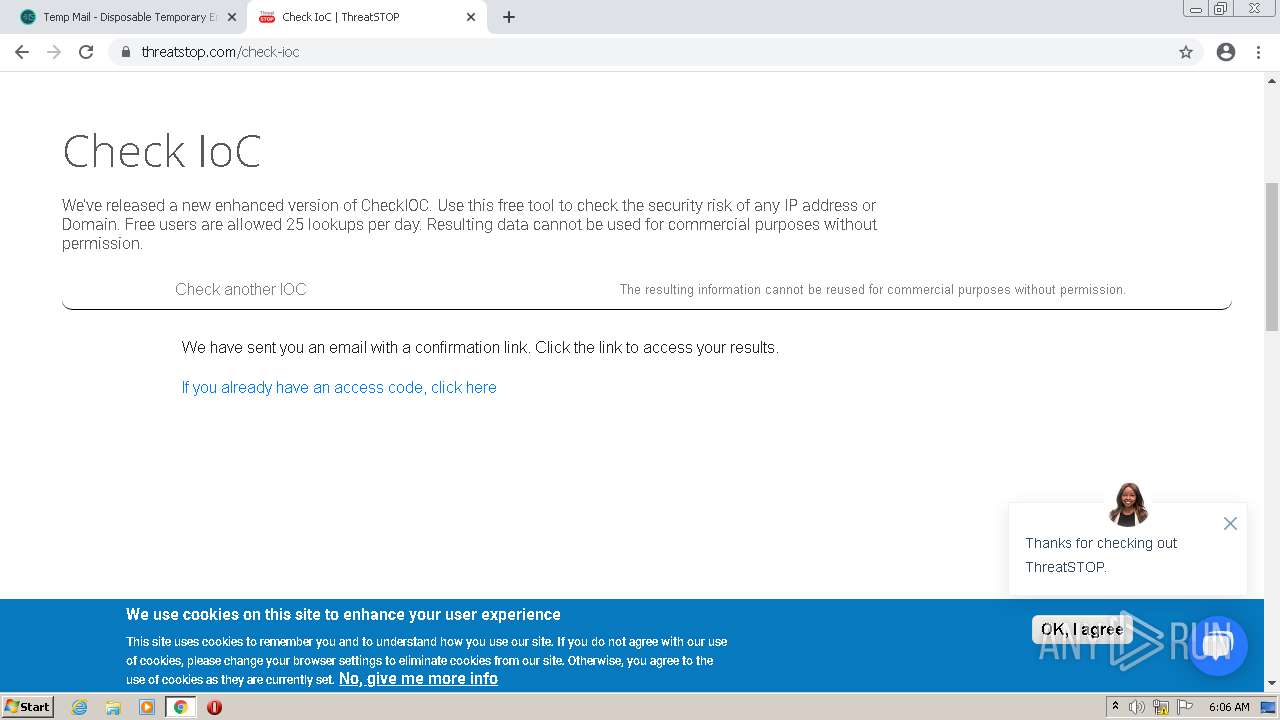1280x720 pixels.
Task: Close the Check IoC ThreatSTOP tab
Action: pyautogui.click(x=471, y=17)
